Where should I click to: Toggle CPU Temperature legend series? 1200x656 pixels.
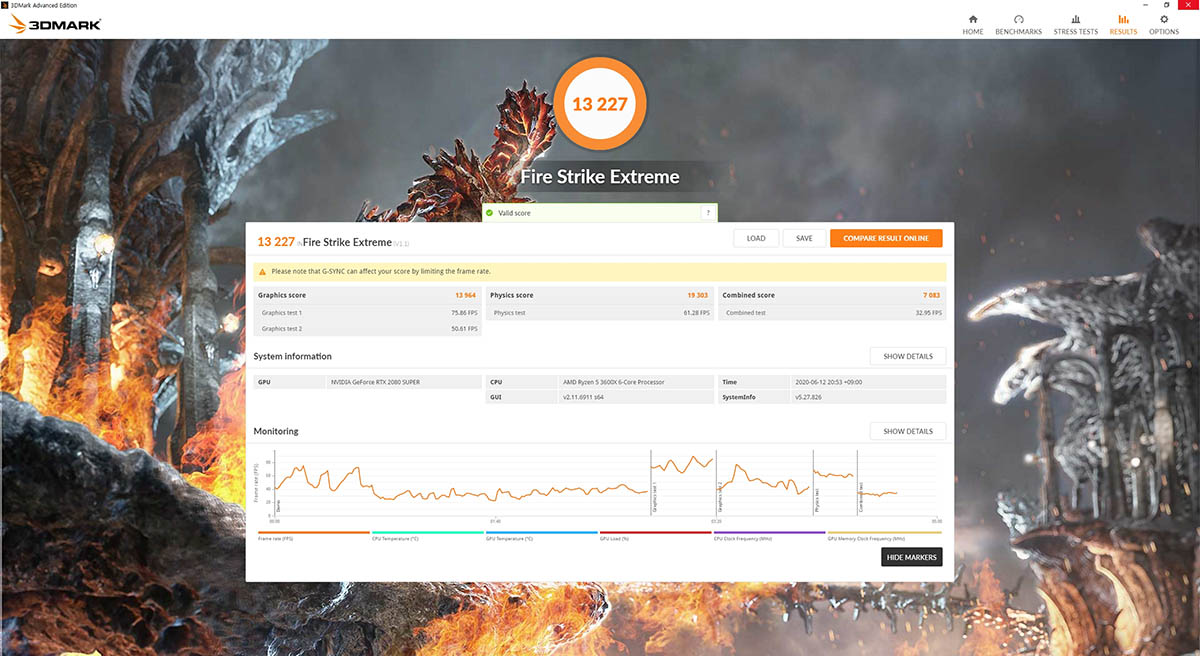(427, 535)
